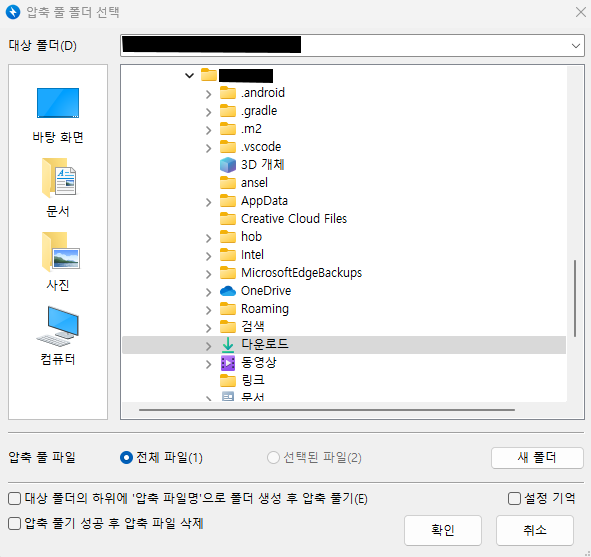Click the hob folder icon
The height and width of the screenshot is (557, 591).
pos(228,237)
